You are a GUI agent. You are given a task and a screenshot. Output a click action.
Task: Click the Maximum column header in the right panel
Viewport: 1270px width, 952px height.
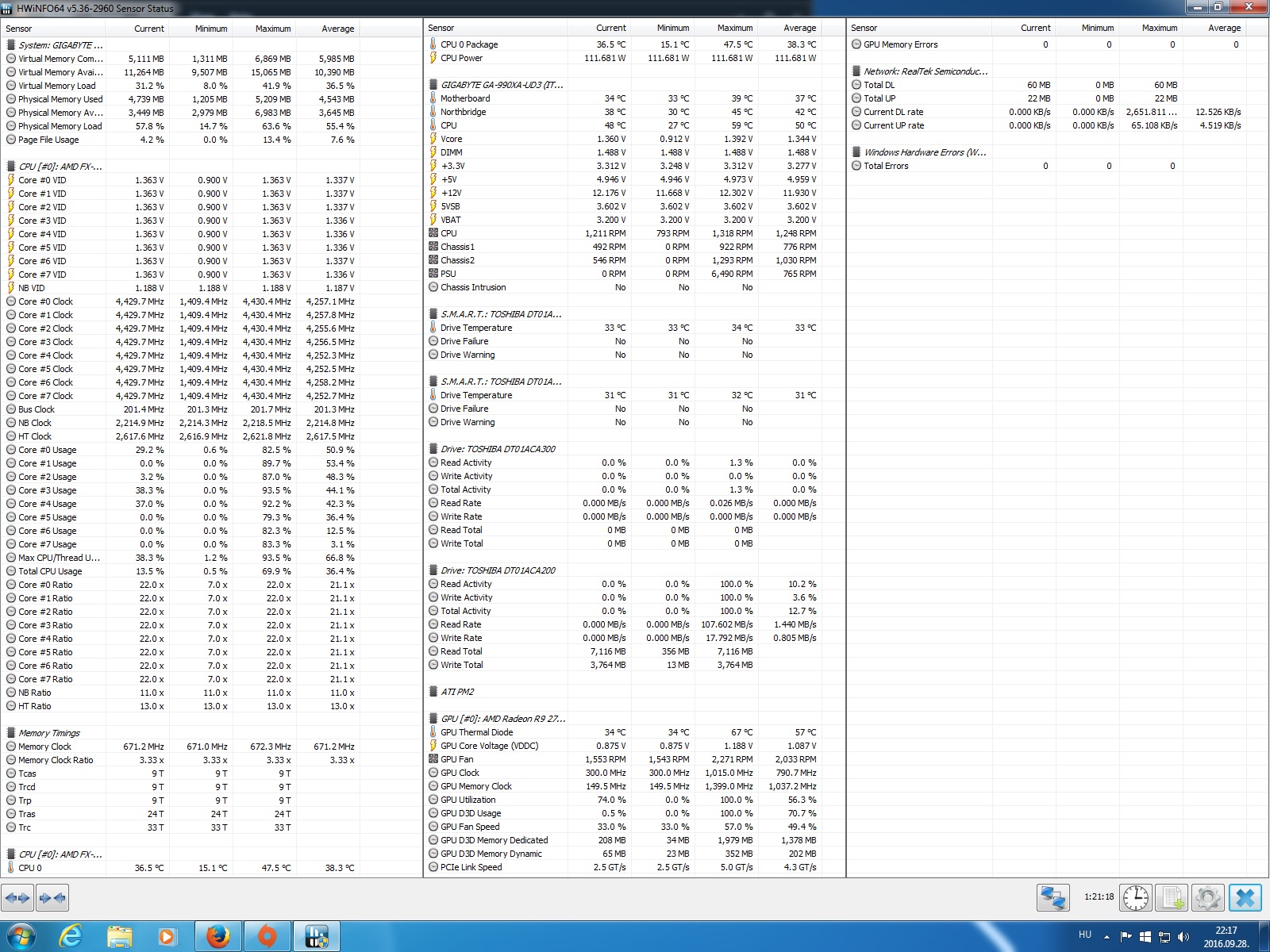(1149, 28)
